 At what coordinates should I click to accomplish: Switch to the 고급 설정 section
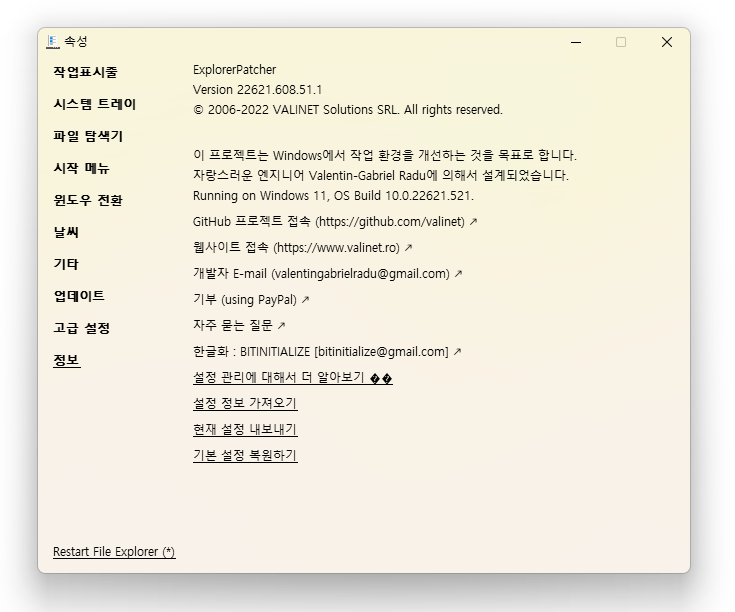click(x=82, y=328)
